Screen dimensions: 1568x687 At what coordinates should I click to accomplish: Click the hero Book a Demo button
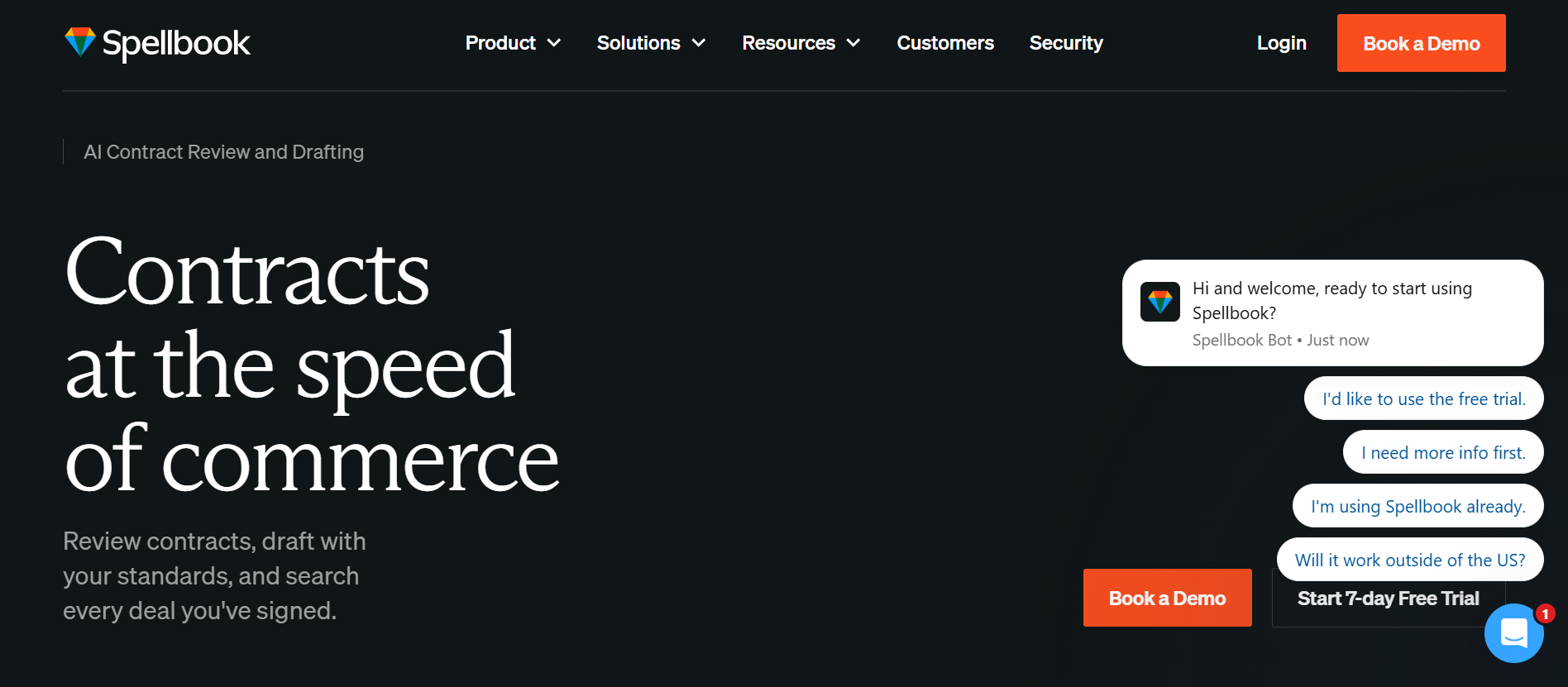pyautogui.click(x=1168, y=598)
